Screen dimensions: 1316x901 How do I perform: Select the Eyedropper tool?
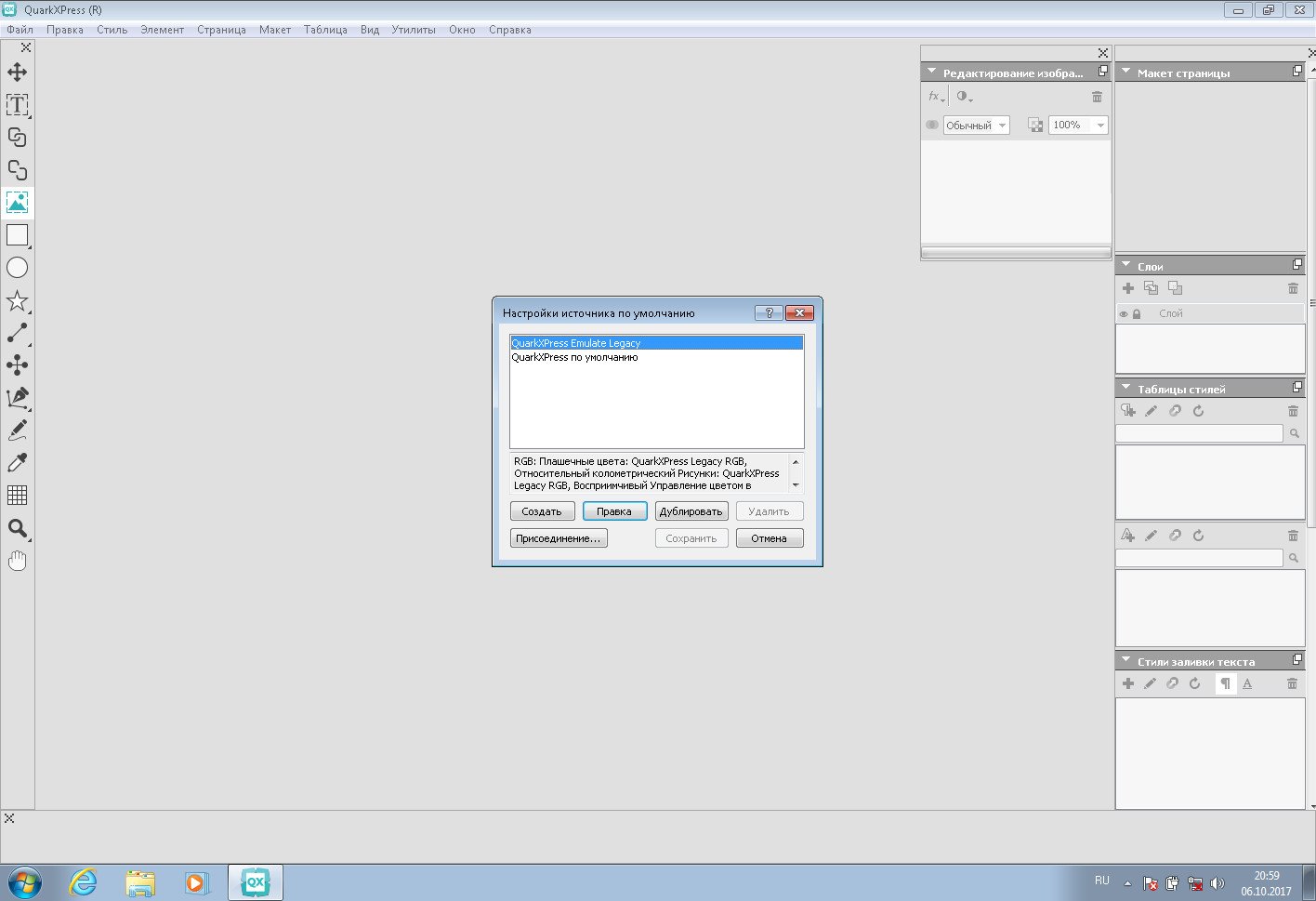point(17,462)
